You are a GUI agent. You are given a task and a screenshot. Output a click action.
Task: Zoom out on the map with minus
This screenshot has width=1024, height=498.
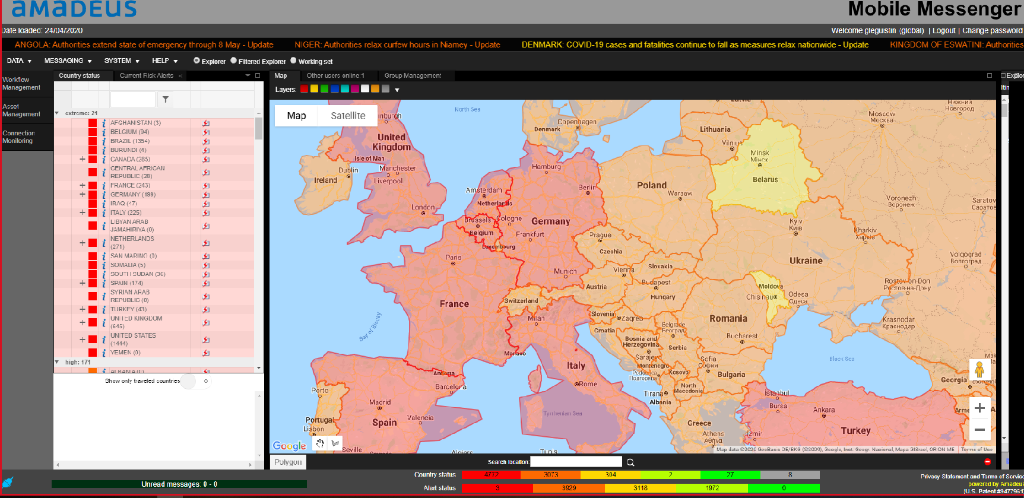pyautogui.click(x=980, y=431)
